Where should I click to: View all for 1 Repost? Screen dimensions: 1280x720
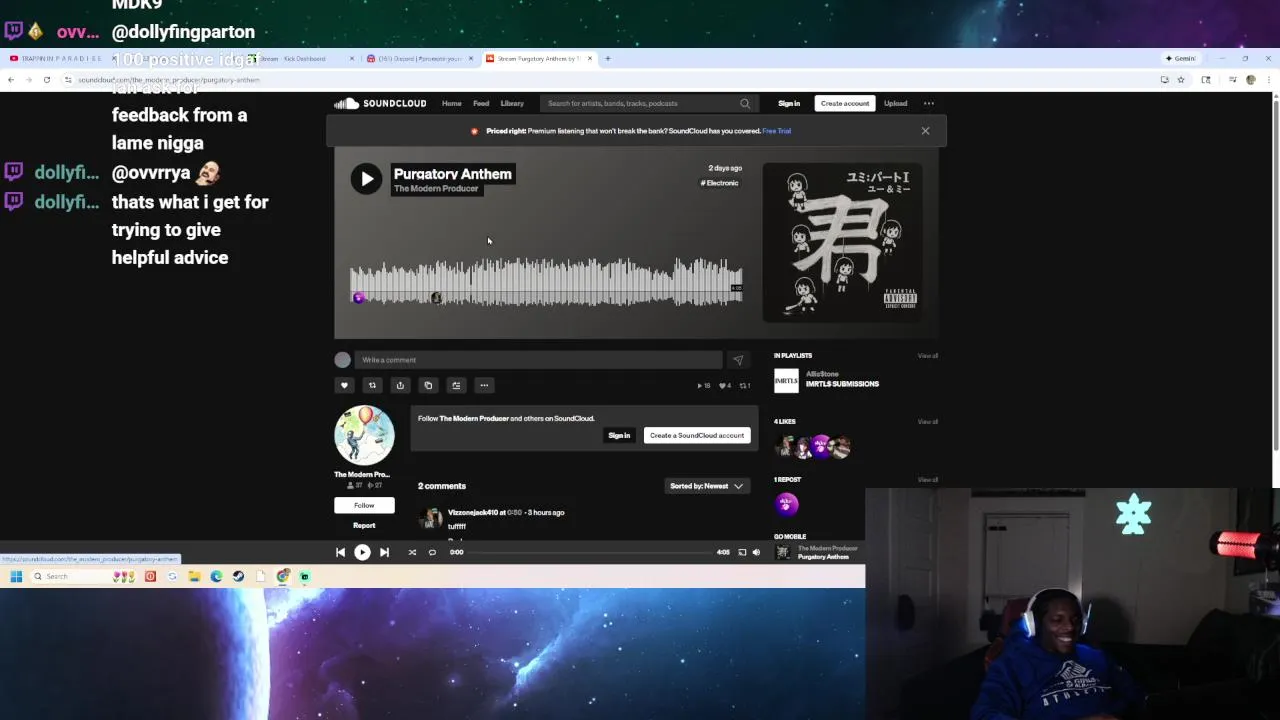point(928,480)
